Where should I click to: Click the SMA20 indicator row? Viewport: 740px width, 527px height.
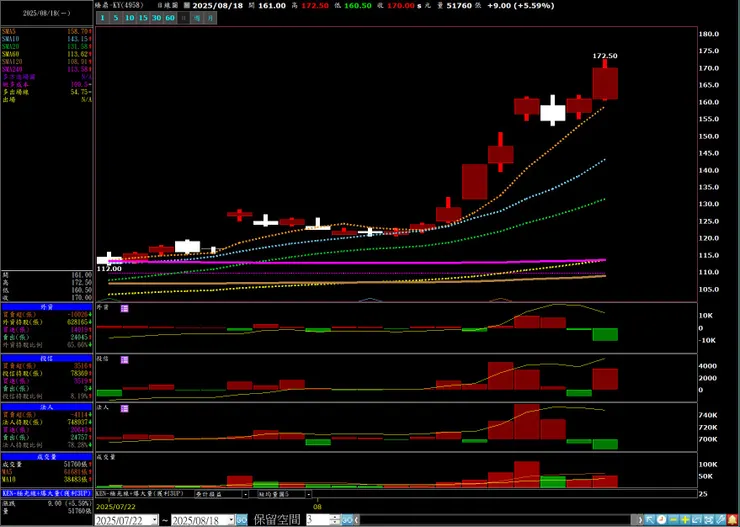click(x=47, y=46)
